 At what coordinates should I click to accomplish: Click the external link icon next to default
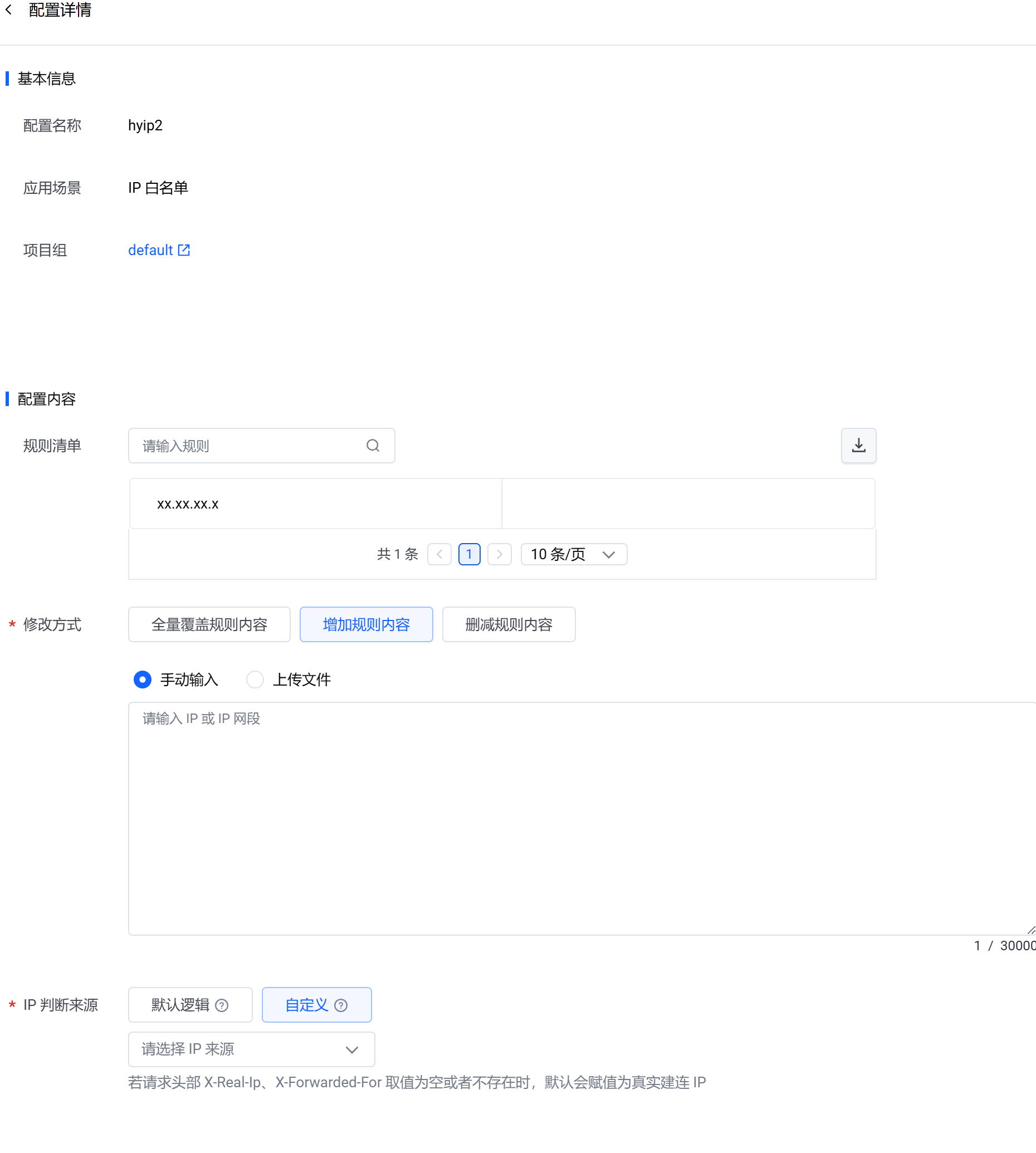[183, 250]
